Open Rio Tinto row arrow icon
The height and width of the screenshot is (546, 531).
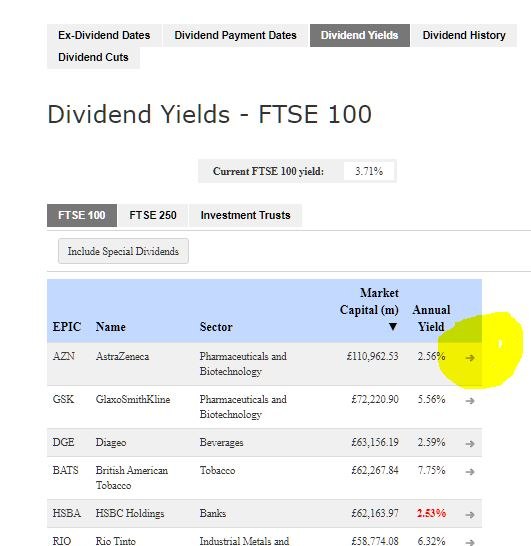pyautogui.click(x=470, y=542)
